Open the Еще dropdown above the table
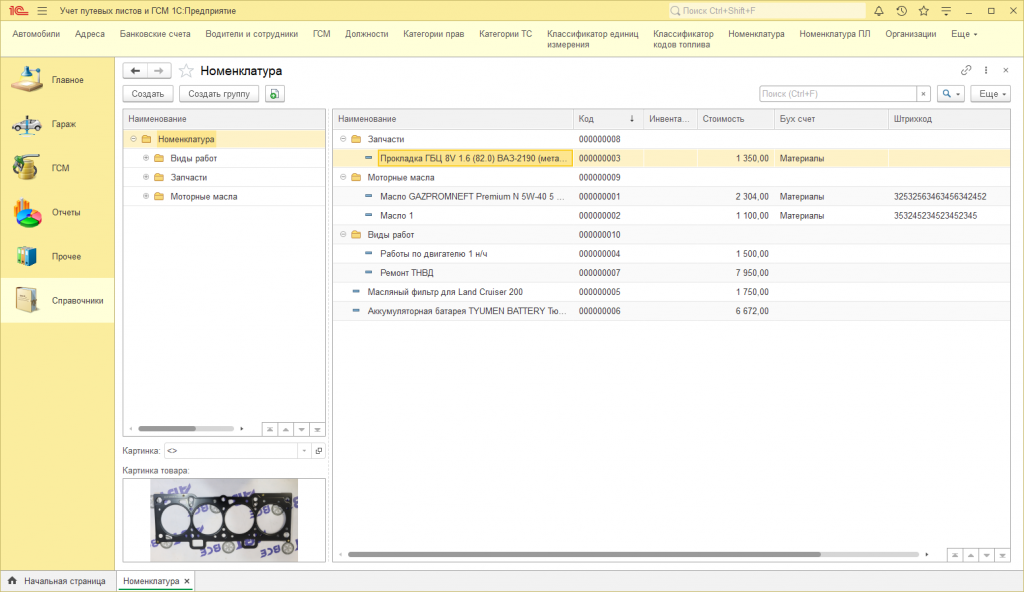Image resolution: width=1024 pixels, height=592 pixels. point(989,94)
